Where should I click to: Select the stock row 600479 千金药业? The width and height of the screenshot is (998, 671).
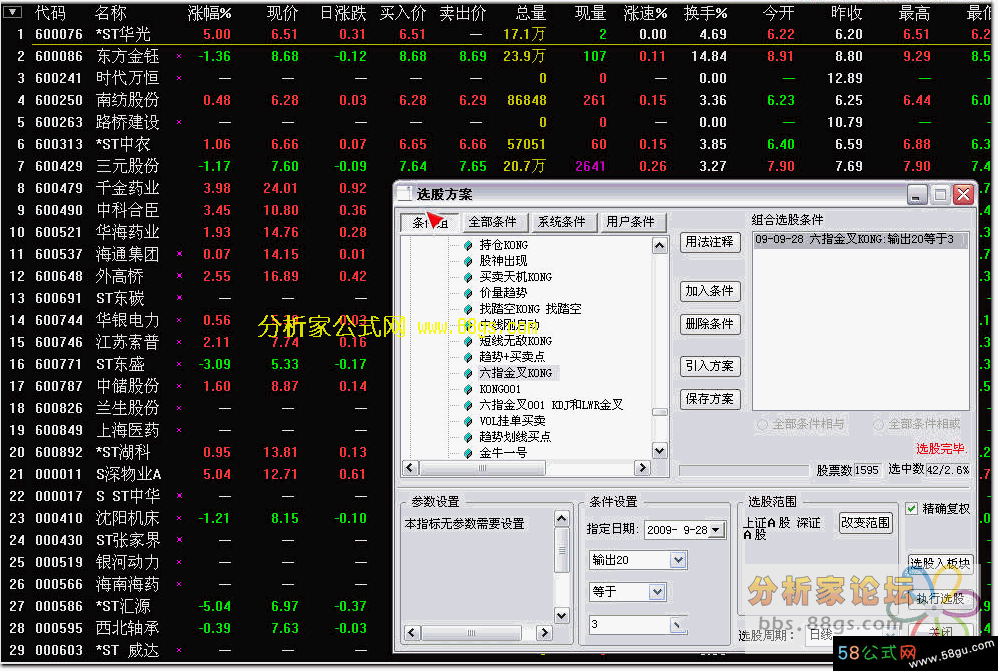(x=197, y=188)
